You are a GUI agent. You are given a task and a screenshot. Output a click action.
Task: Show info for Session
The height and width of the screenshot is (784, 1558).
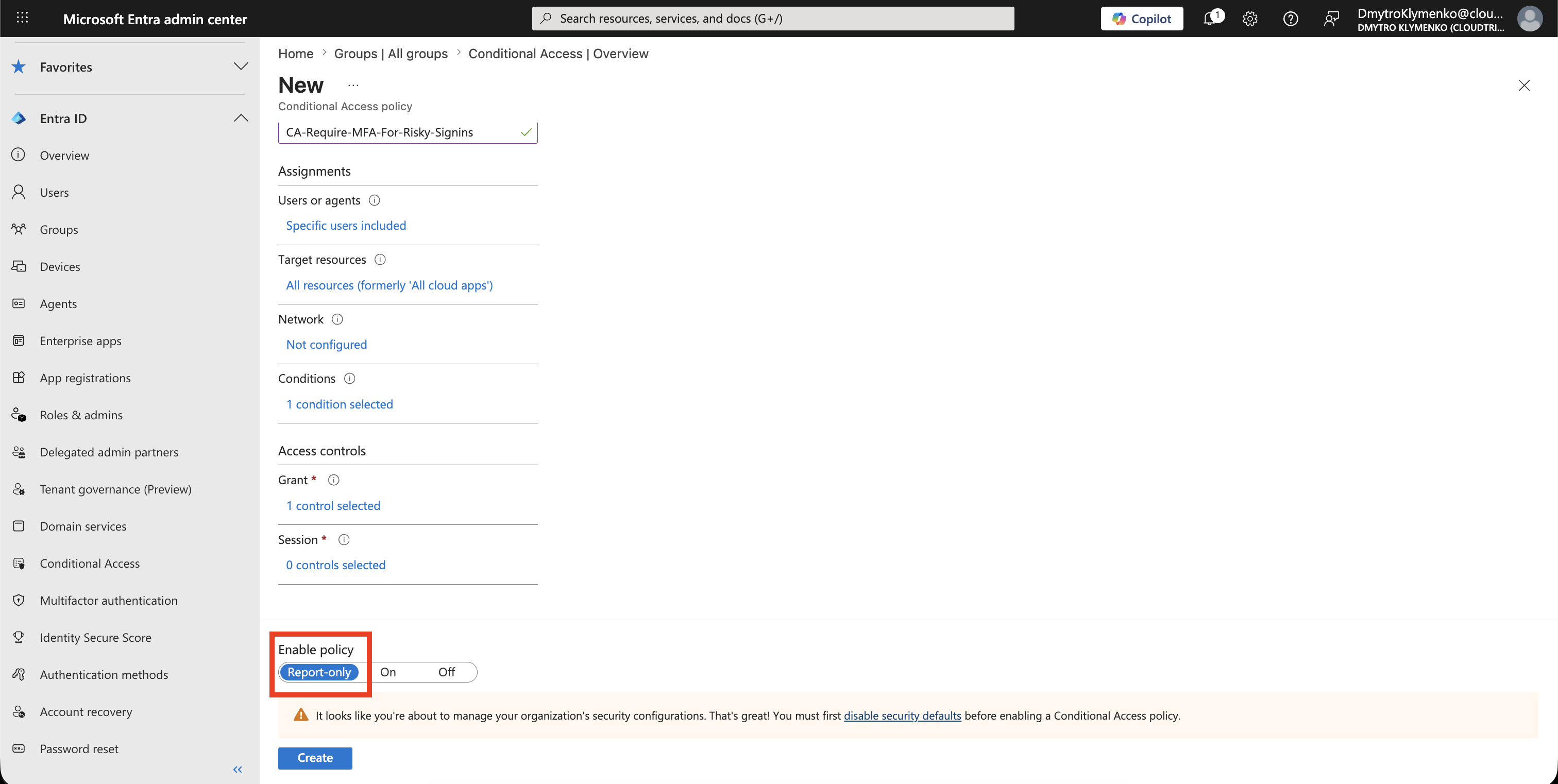pos(344,540)
